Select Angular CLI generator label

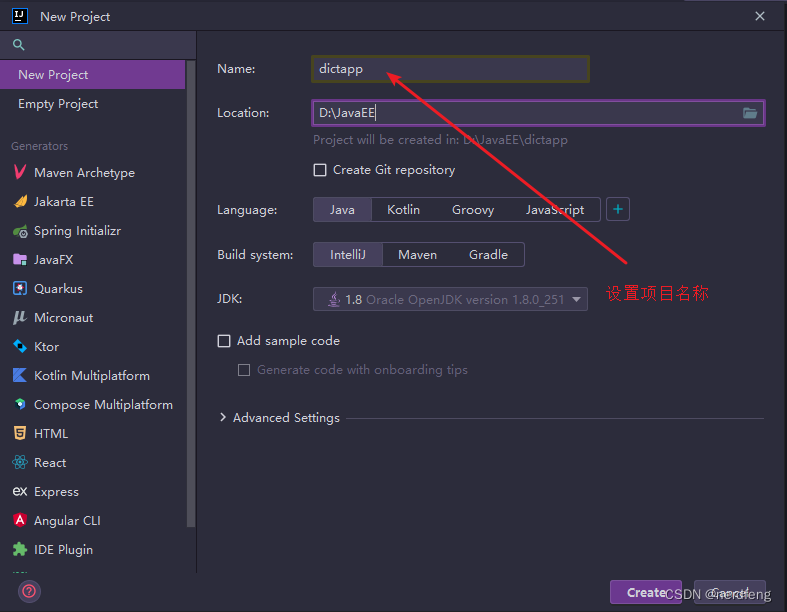pyautogui.click(x=67, y=521)
